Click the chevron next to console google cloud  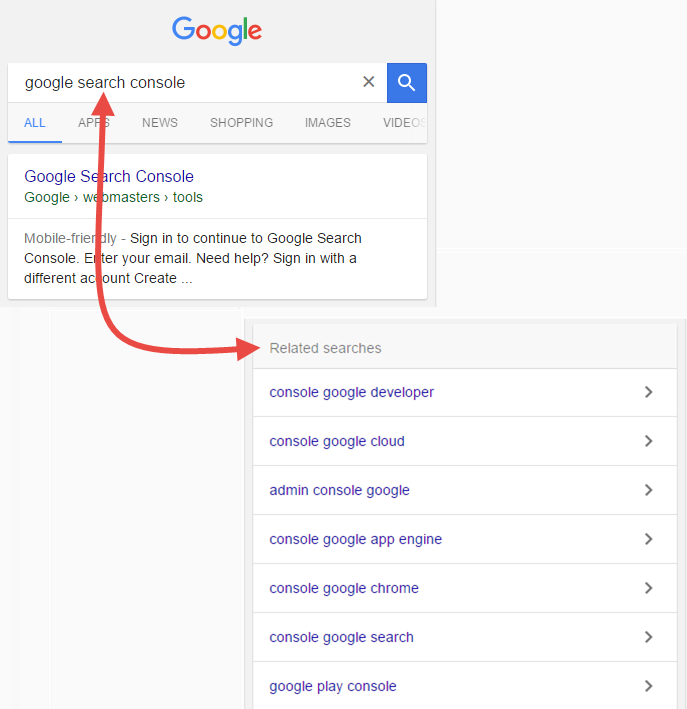(649, 441)
